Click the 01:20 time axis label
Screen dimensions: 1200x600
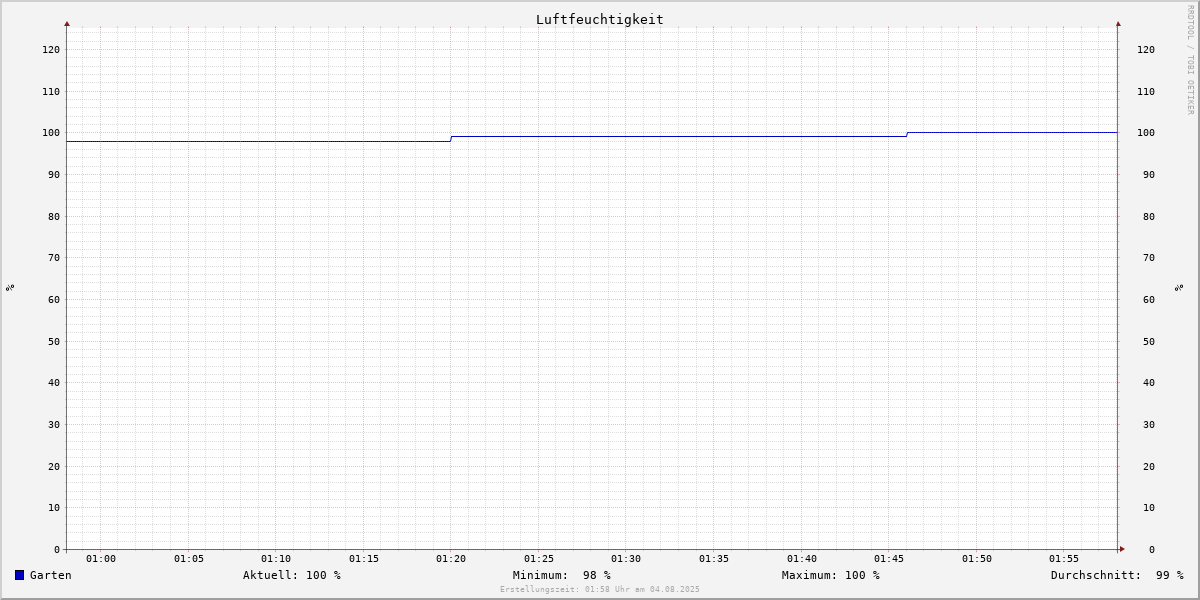click(x=451, y=559)
